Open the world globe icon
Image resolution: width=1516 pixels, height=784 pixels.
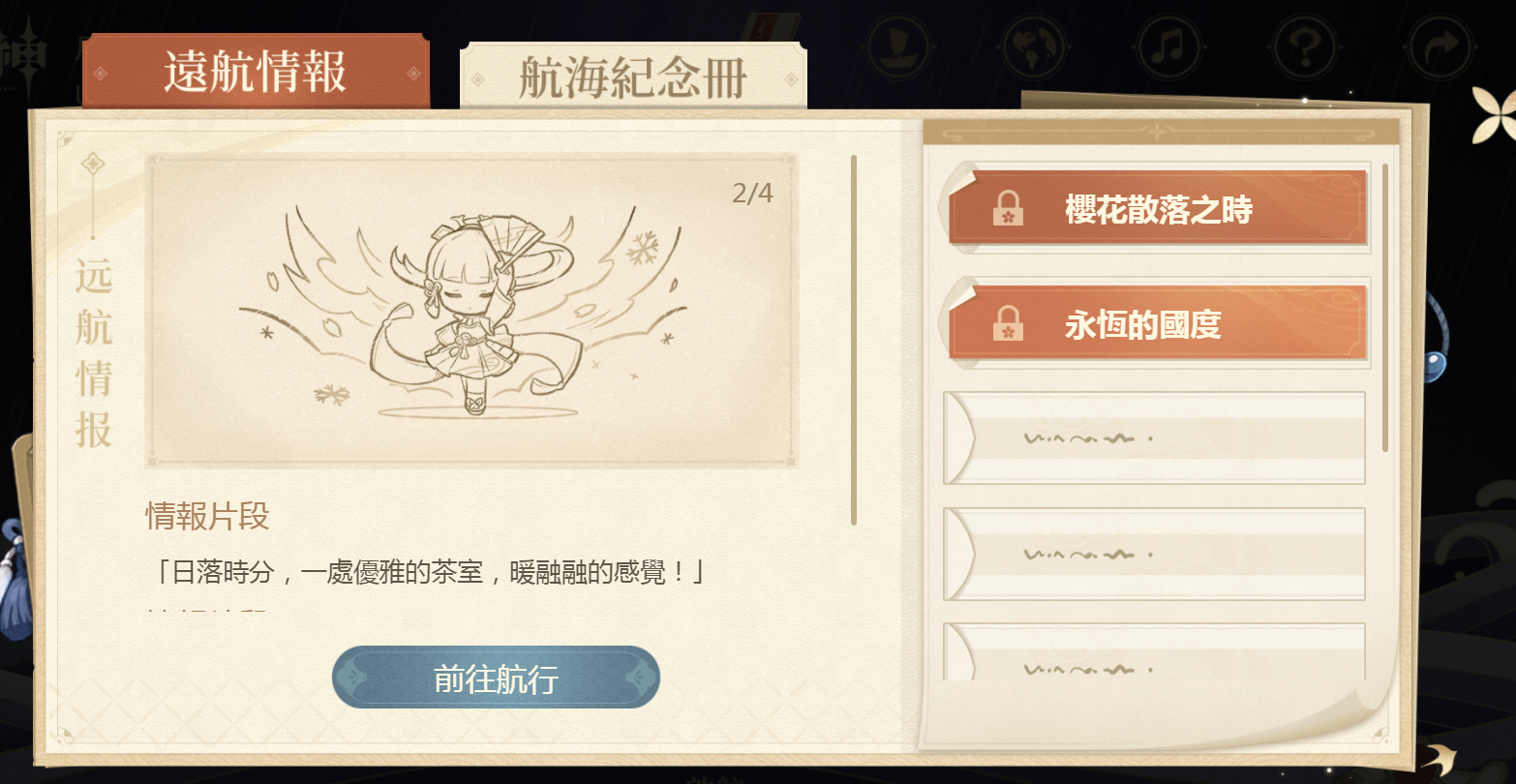1034,46
